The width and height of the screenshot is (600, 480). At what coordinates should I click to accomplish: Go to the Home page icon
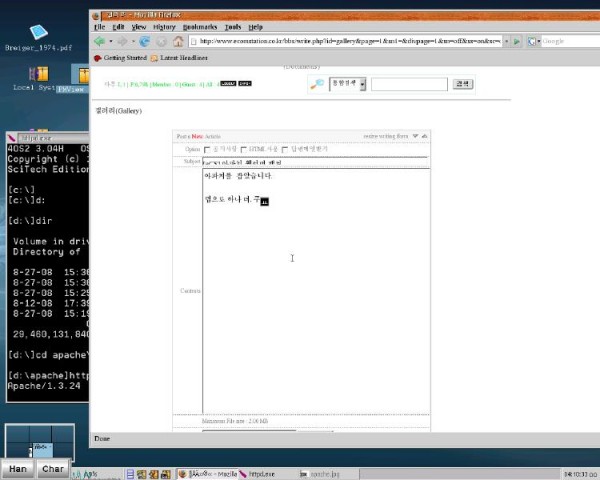pos(178,41)
